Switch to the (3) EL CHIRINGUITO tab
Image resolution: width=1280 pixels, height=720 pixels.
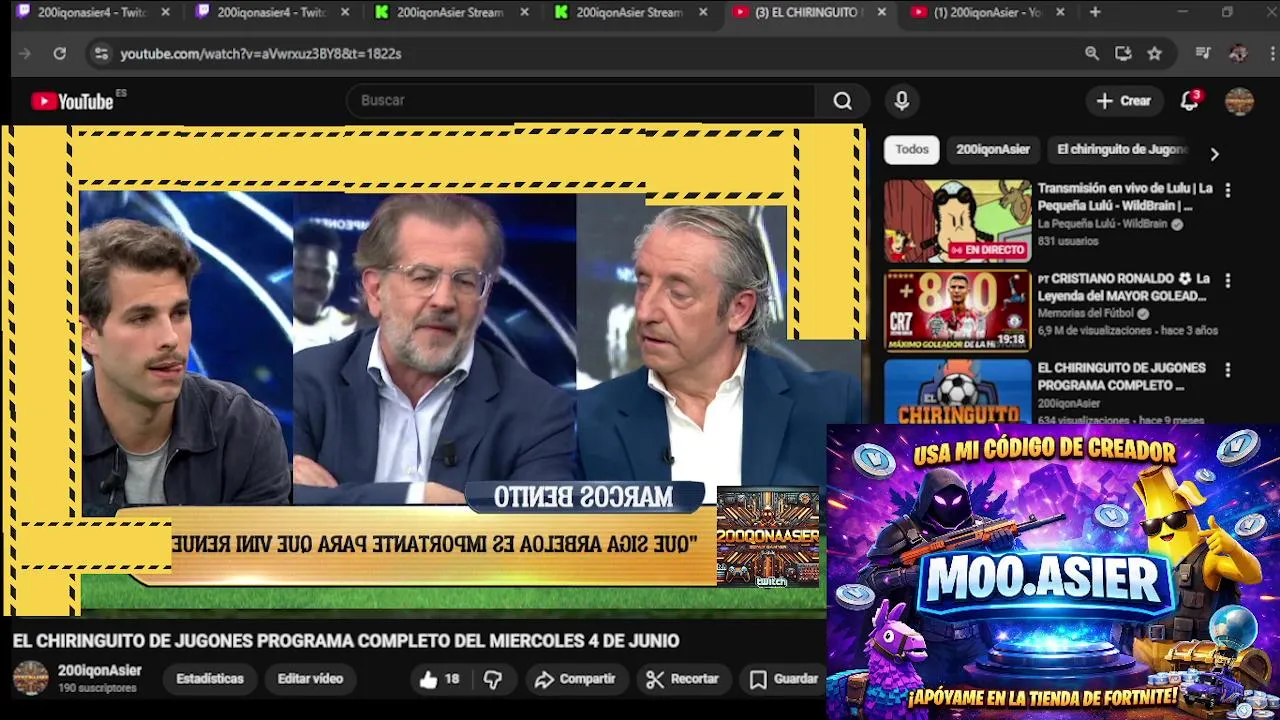click(x=807, y=12)
